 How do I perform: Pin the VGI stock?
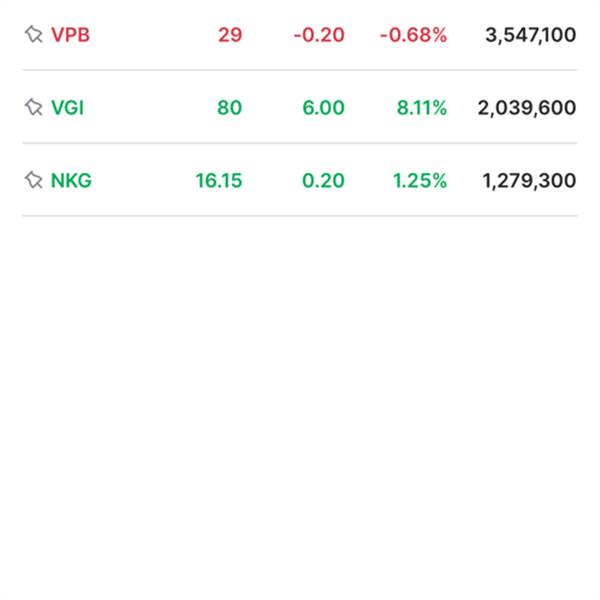click(33, 108)
